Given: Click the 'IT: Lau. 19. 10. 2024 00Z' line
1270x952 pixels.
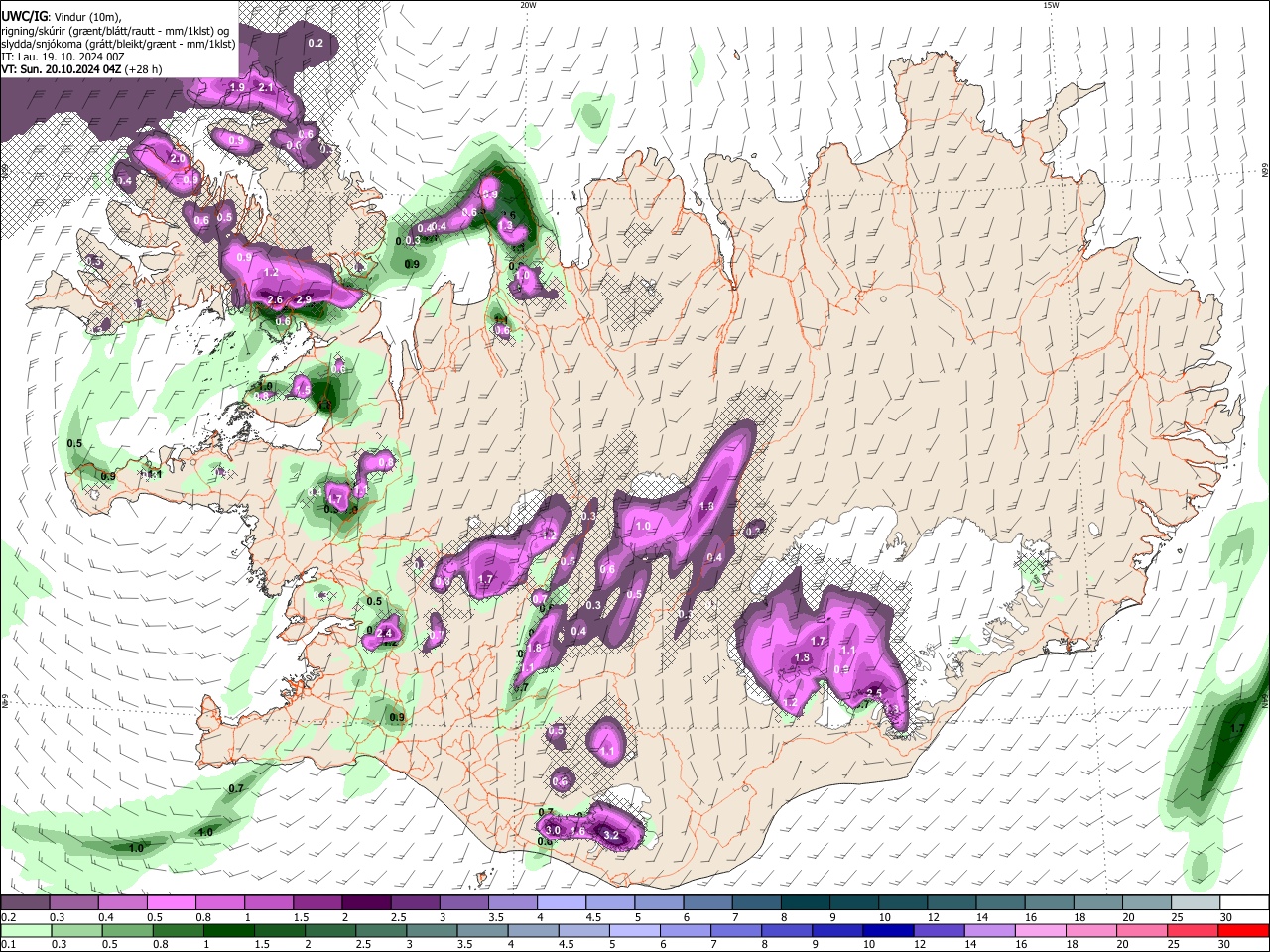Looking at the screenshot, I should [63, 57].
